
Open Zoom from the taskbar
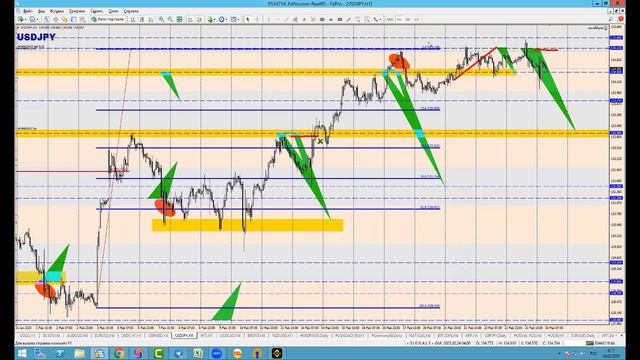[217, 353]
